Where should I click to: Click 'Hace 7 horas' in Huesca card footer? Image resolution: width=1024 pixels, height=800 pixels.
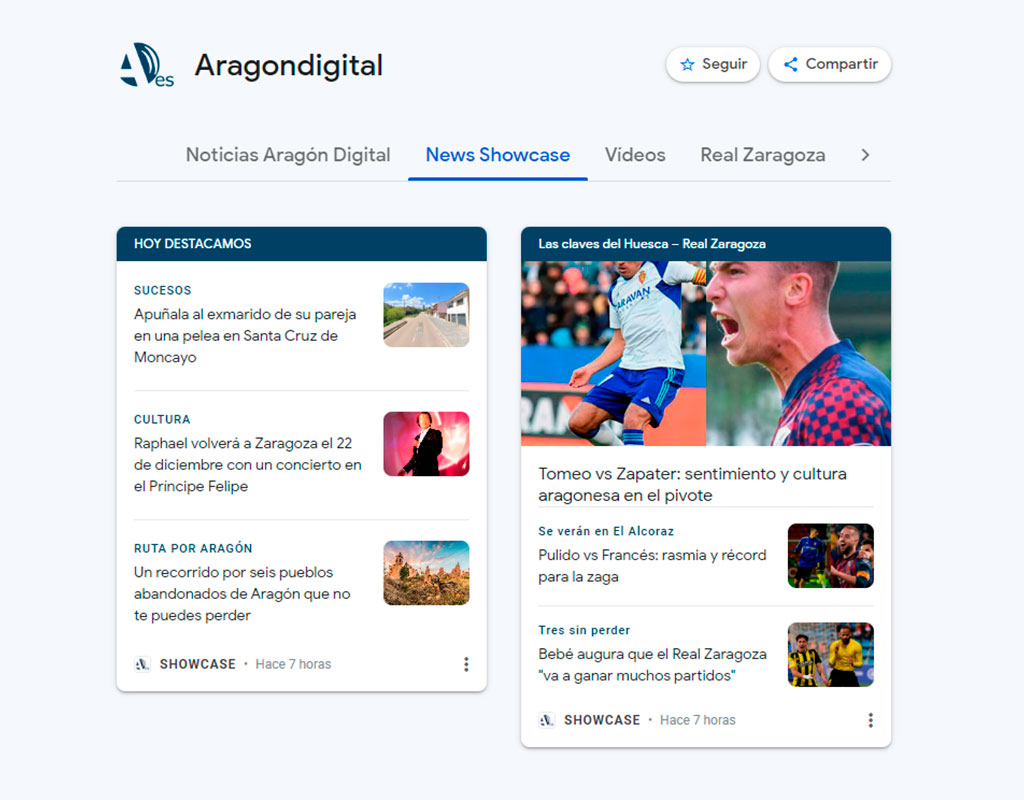click(697, 720)
